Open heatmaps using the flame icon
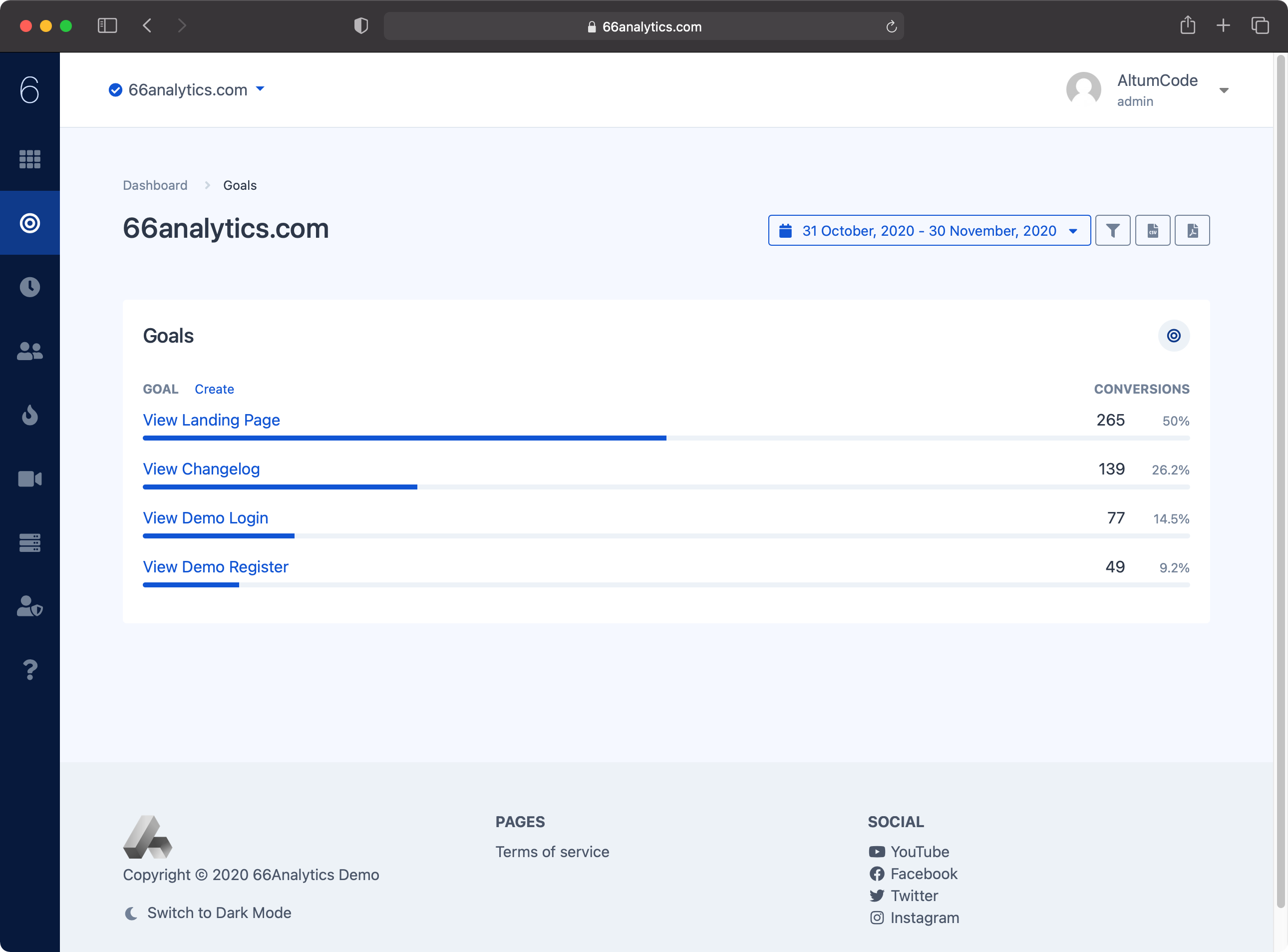The width and height of the screenshot is (1288, 952). 29,415
